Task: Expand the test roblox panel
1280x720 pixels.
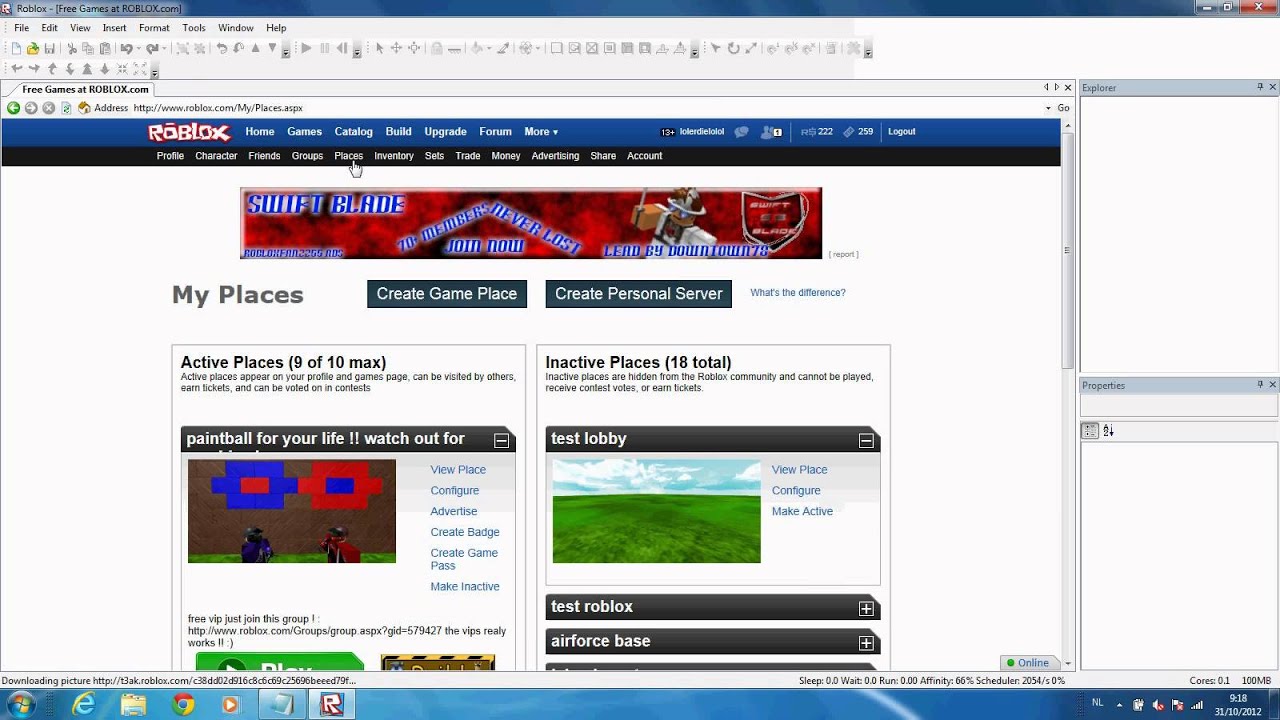Action: pos(866,609)
